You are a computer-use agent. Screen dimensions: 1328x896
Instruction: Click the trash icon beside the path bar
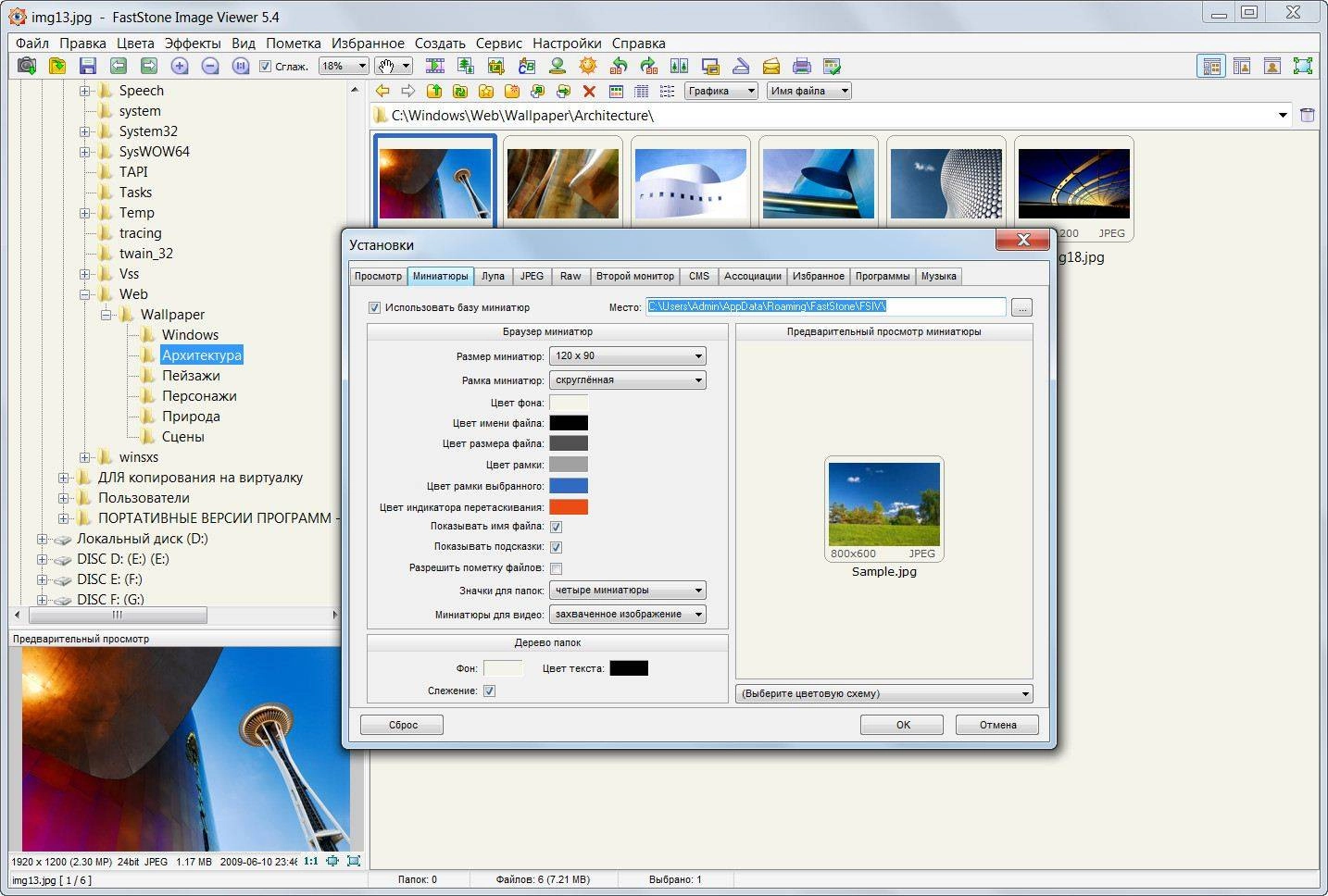(x=1308, y=115)
